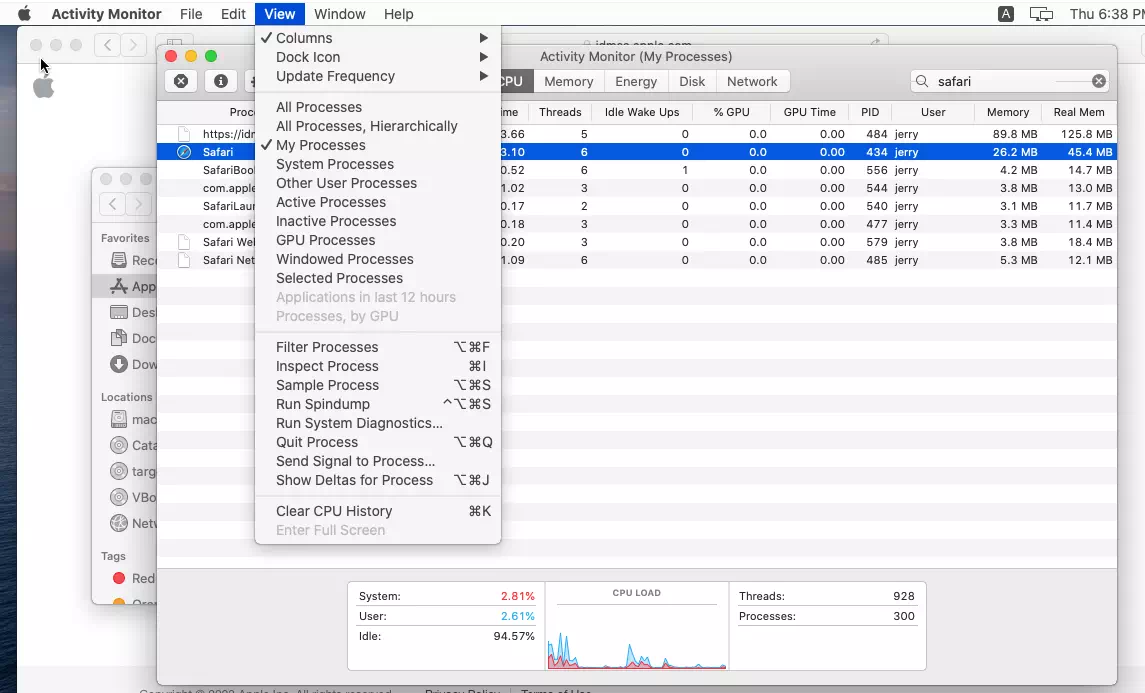Click Run System Diagnostics menu item
The image size is (1145, 693).
click(378, 423)
